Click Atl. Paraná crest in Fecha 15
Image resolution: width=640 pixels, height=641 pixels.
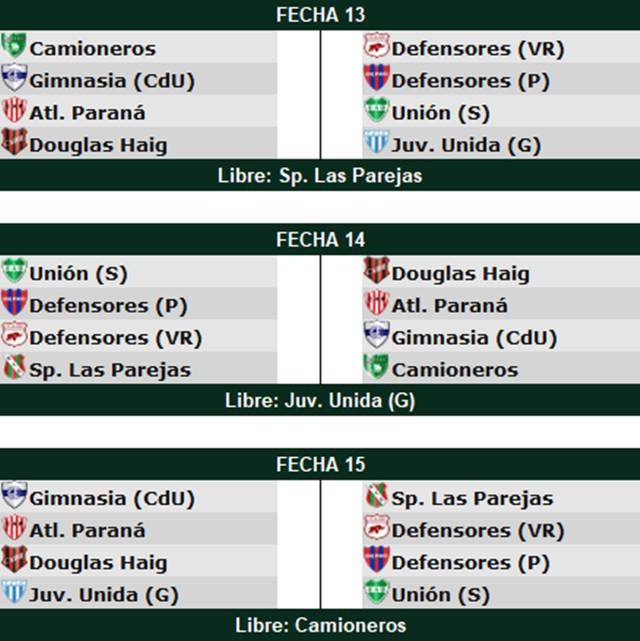14,529
